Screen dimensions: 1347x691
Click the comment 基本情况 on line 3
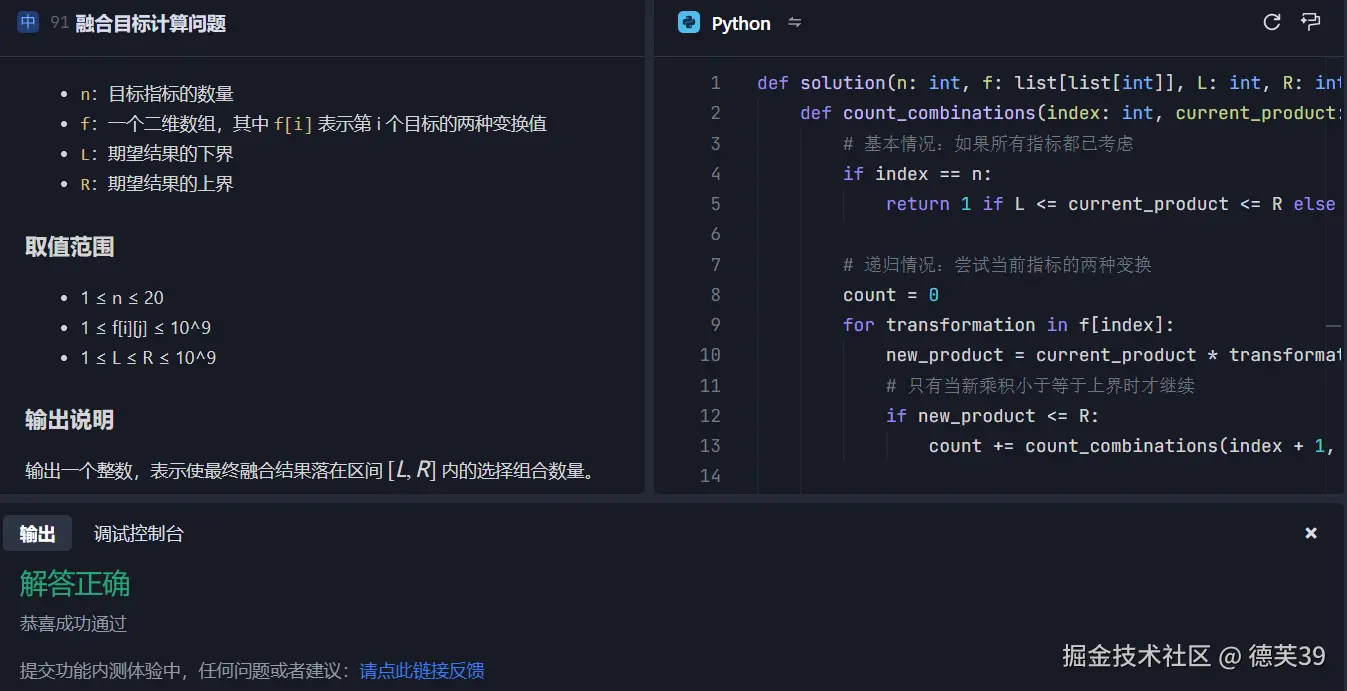pos(988,144)
